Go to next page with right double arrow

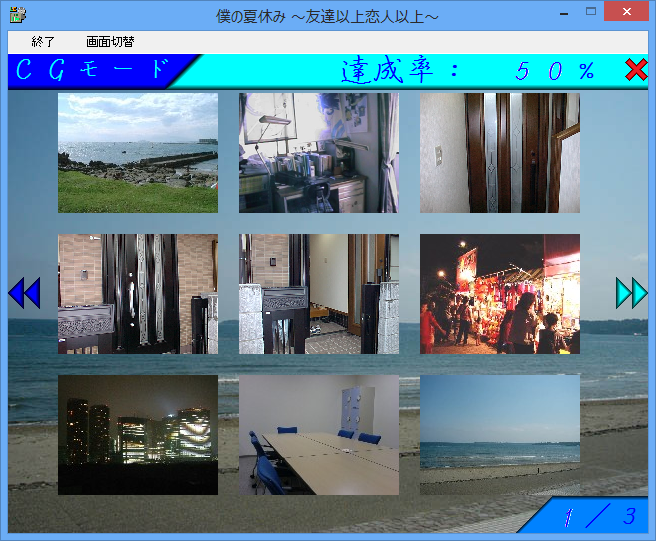631,293
